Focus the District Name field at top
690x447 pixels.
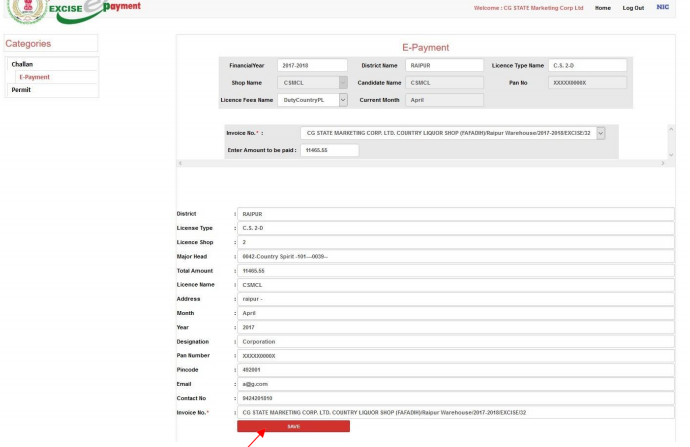tap(445, 66)
